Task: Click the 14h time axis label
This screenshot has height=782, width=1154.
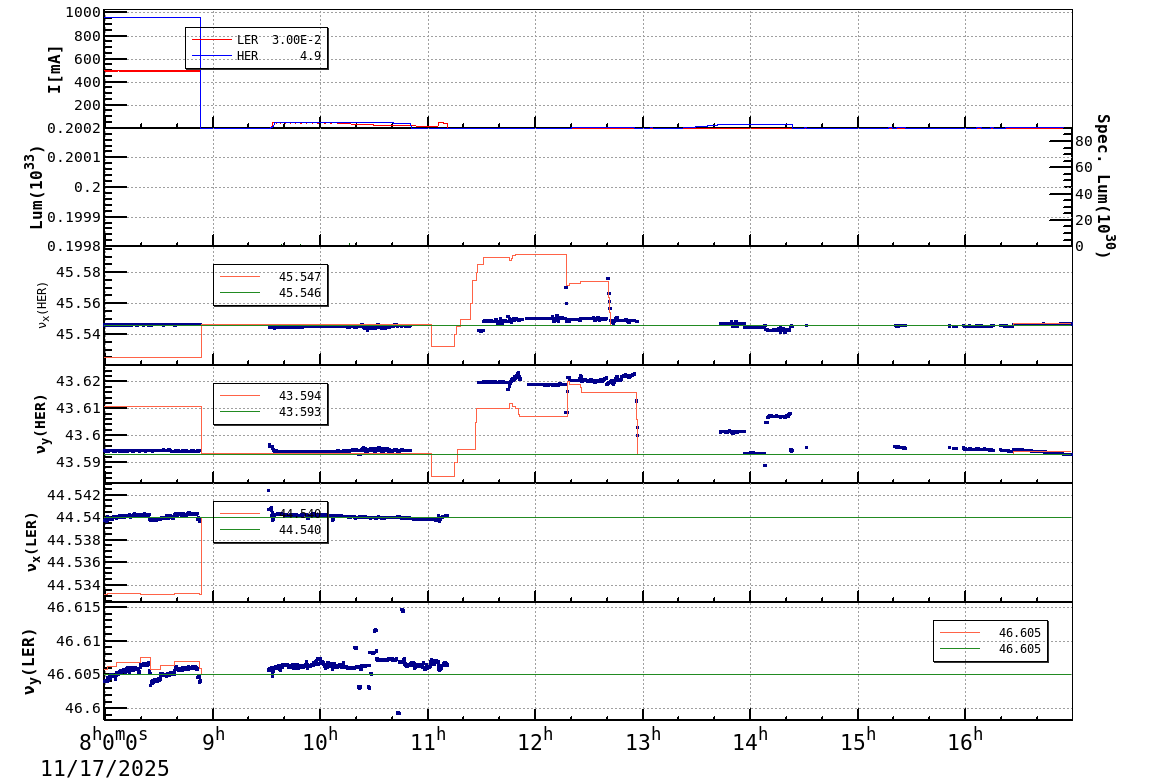Action: pyautogui.click(x=751, y=741)
